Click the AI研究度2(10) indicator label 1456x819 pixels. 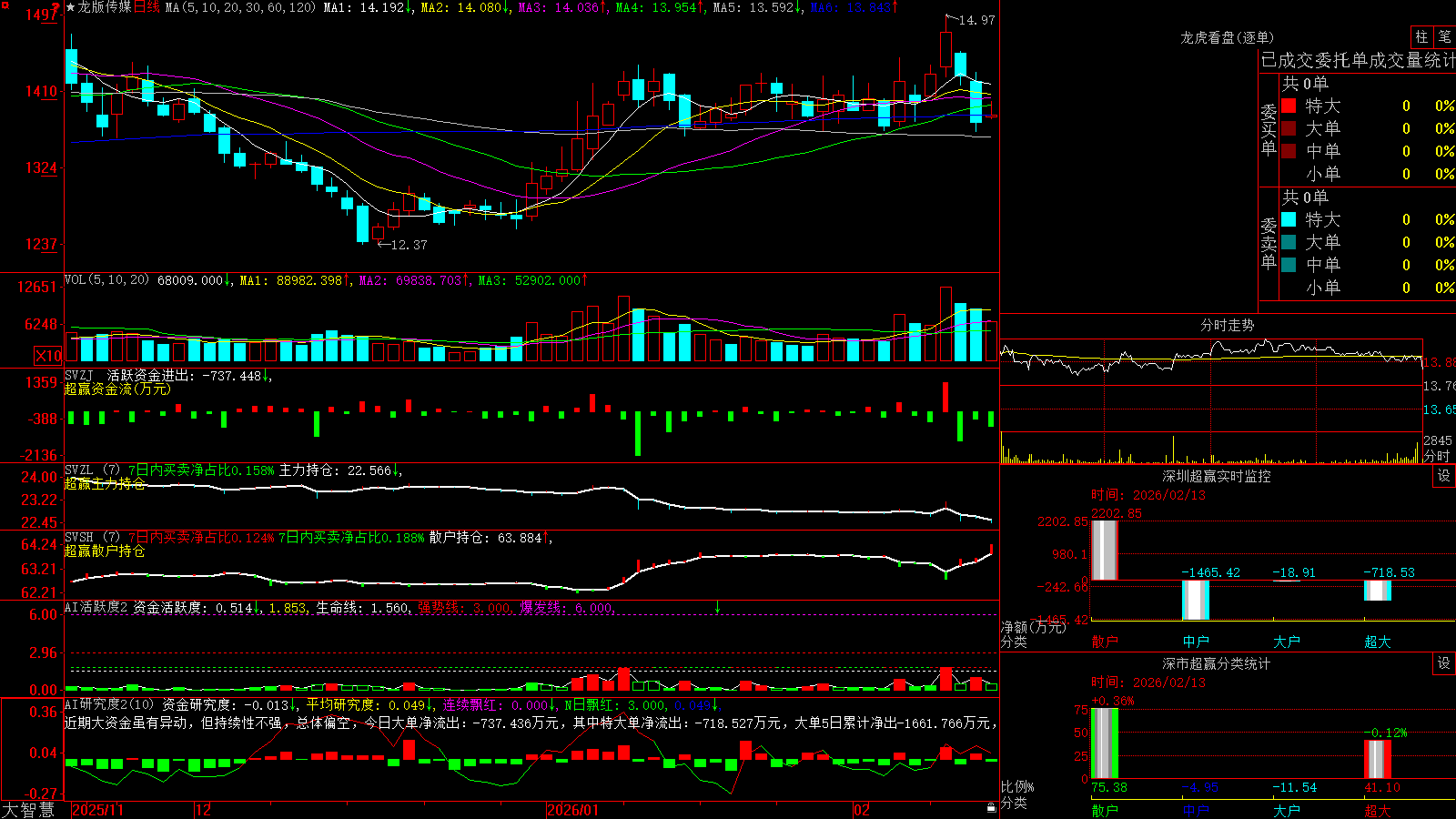(109, 704)
